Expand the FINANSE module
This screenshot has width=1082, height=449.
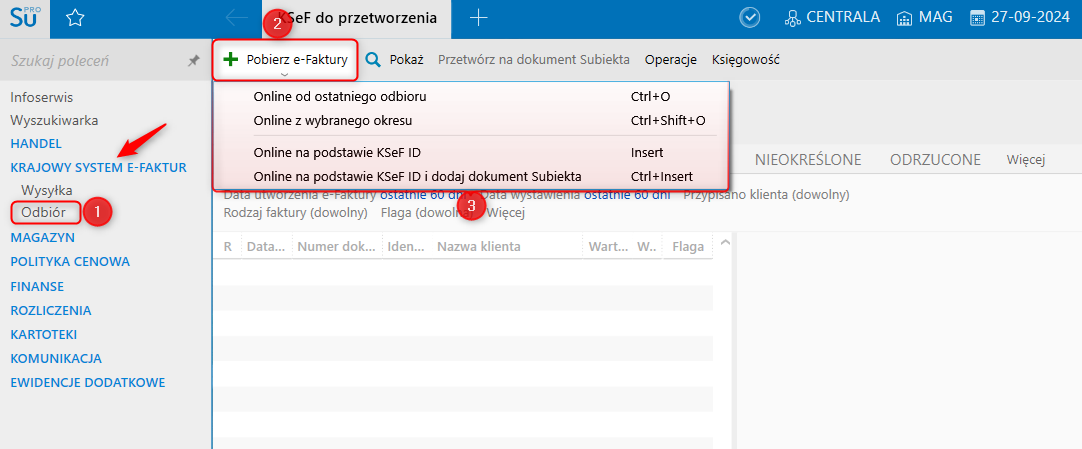[37, 286]
